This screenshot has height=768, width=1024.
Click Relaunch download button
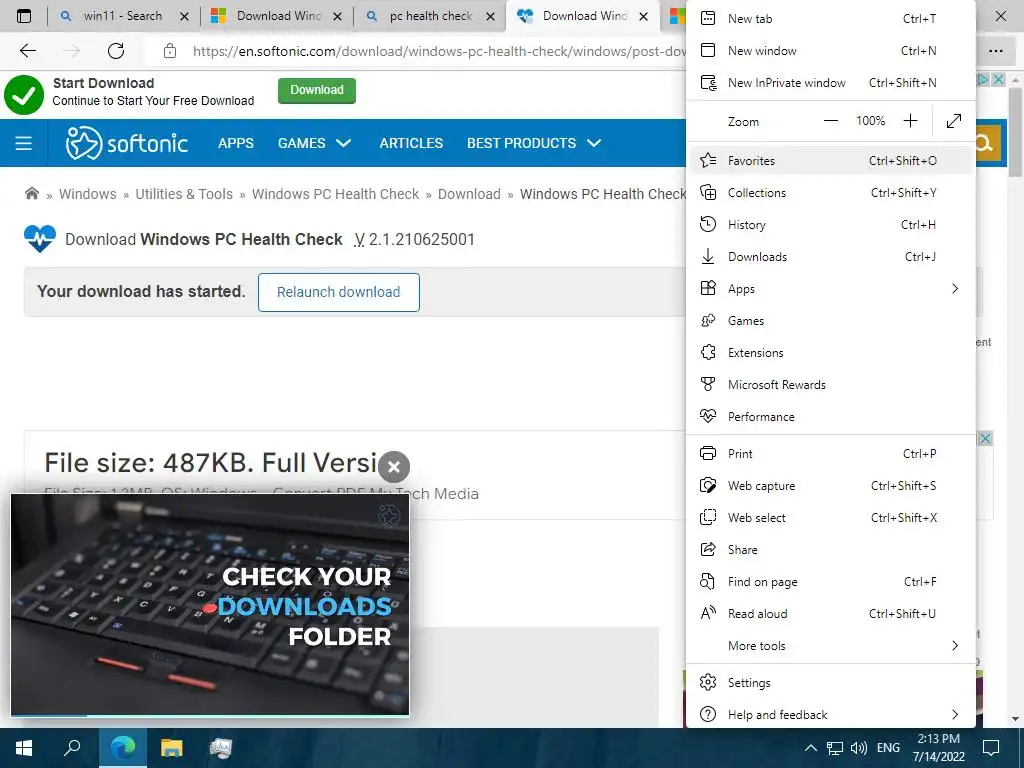(338, 293)
